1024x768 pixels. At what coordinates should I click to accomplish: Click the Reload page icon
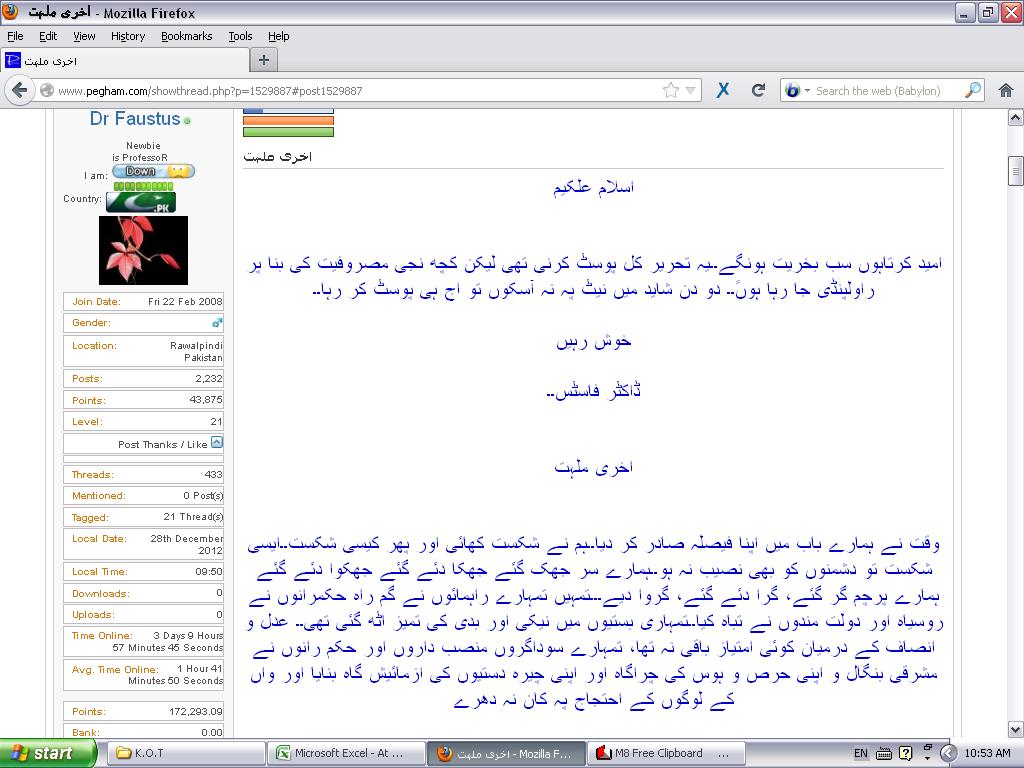click(x=758, y=90)
